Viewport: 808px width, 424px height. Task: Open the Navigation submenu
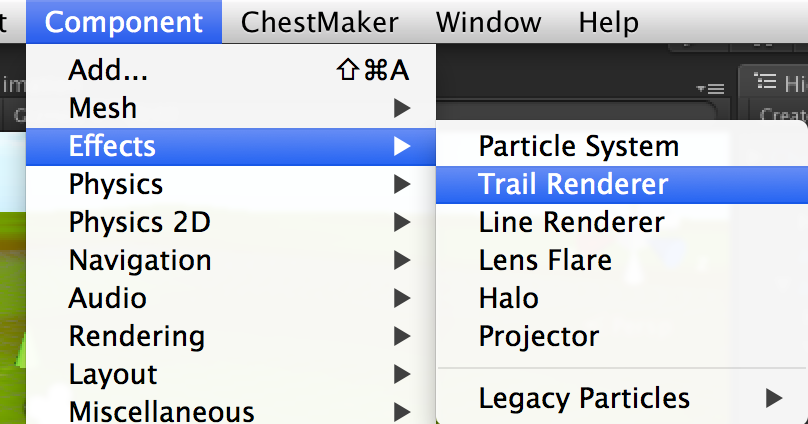231,261
